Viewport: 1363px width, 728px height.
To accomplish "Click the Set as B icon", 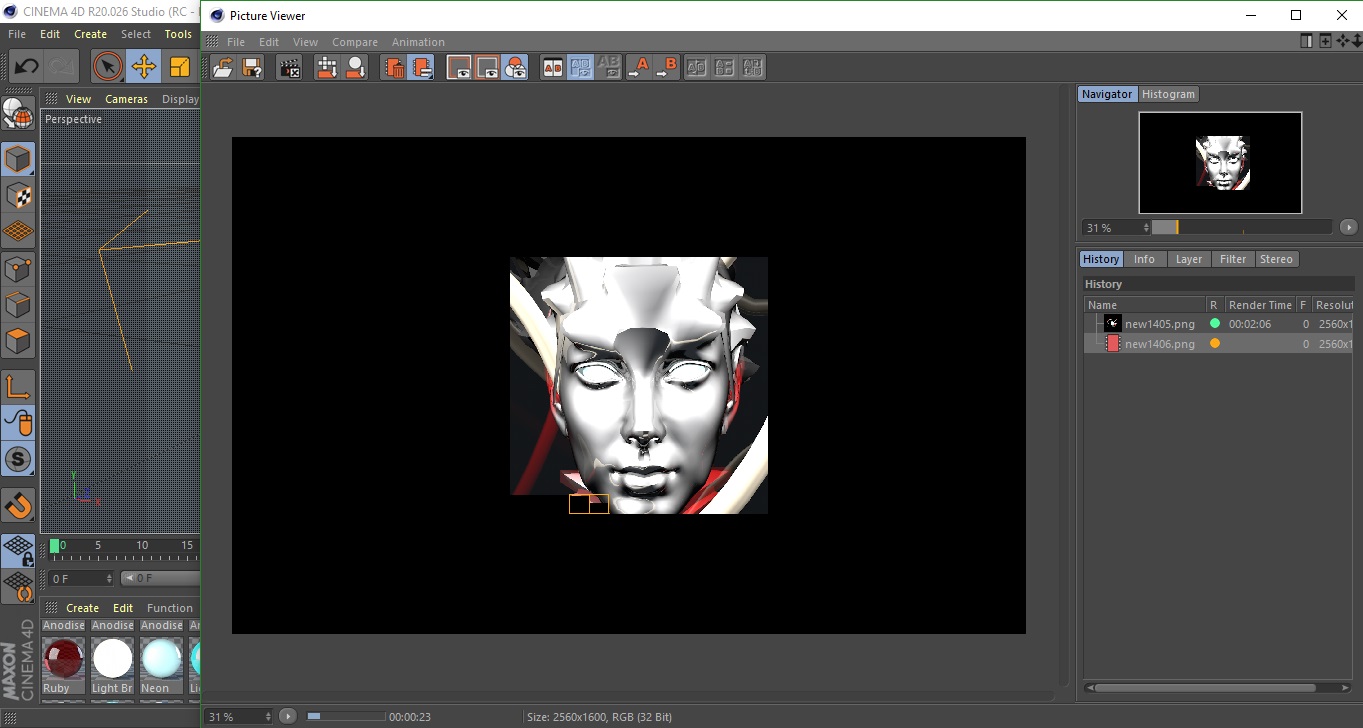I will [x=666, y=67].
